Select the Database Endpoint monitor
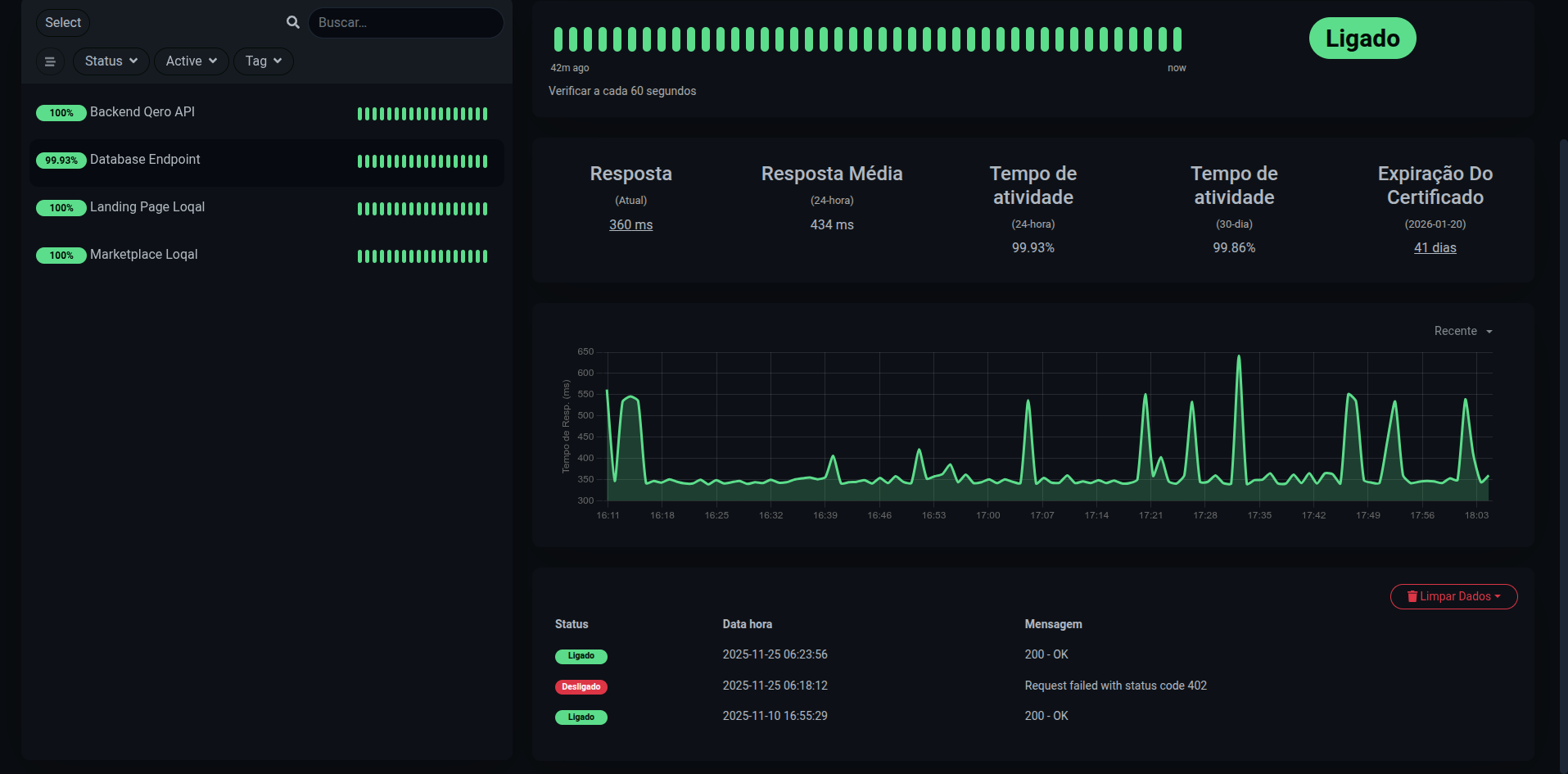This screenshot has width=1568, height=774. pos(266,161)
